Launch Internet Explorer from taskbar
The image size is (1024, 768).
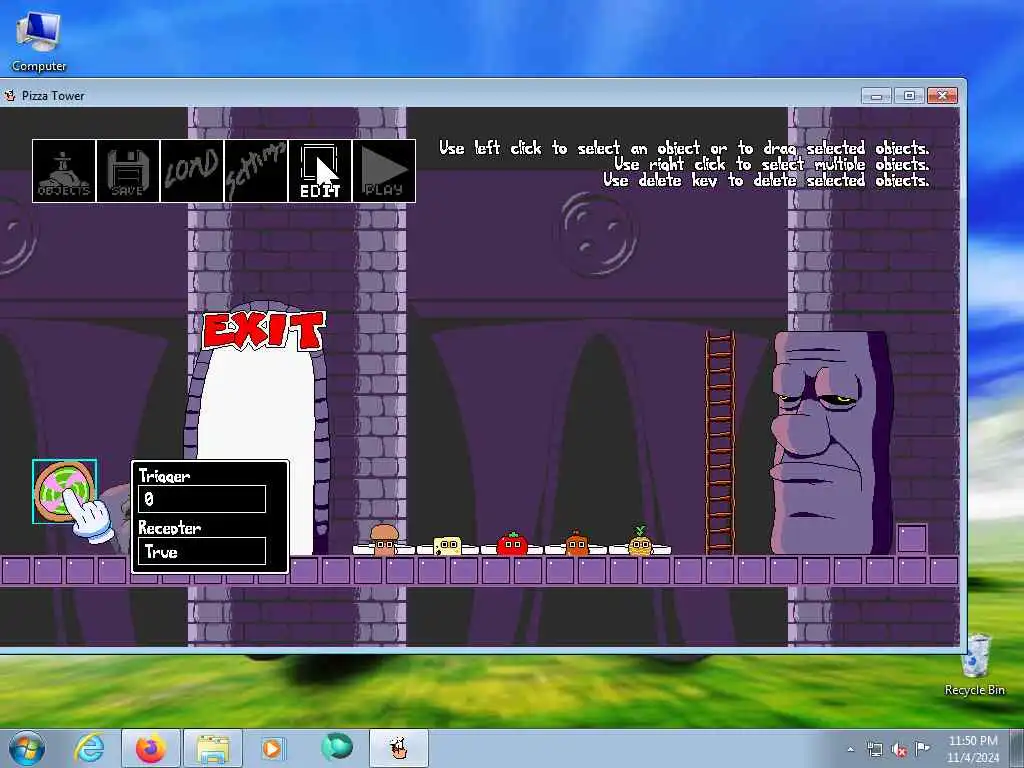tap(89, 748)
